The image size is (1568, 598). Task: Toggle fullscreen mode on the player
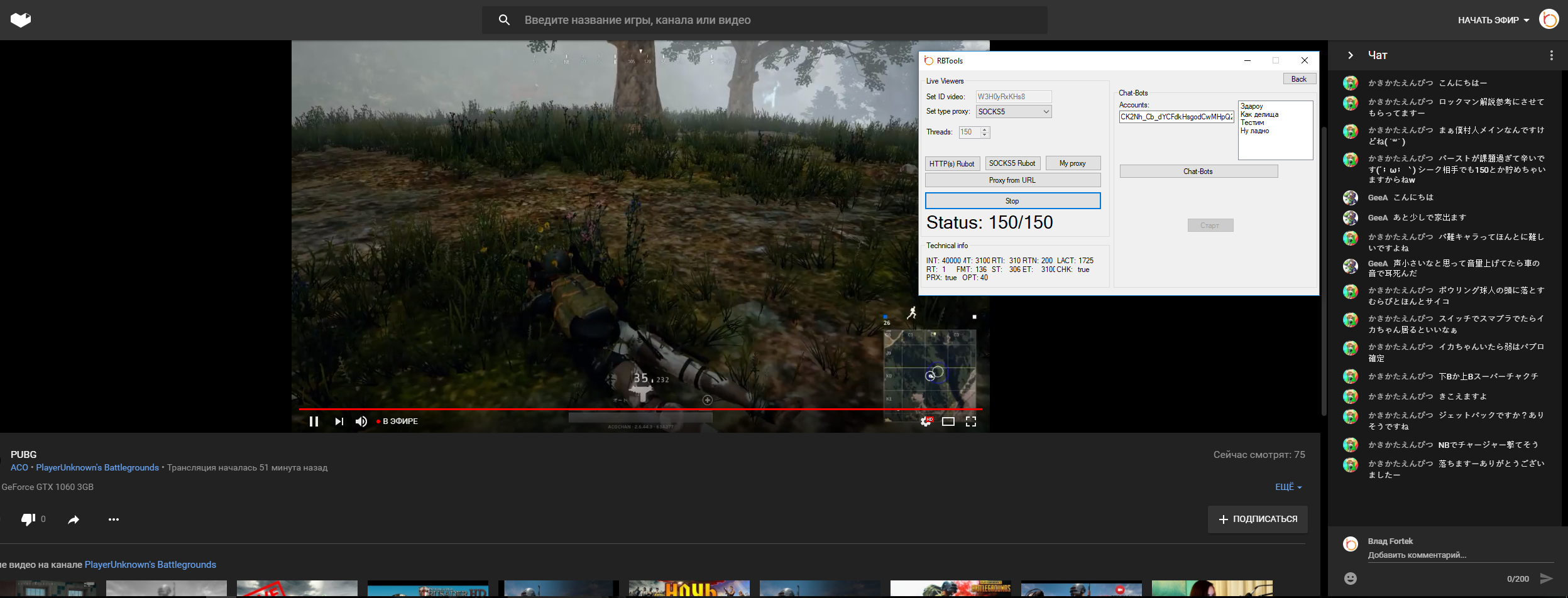point(971,421)
